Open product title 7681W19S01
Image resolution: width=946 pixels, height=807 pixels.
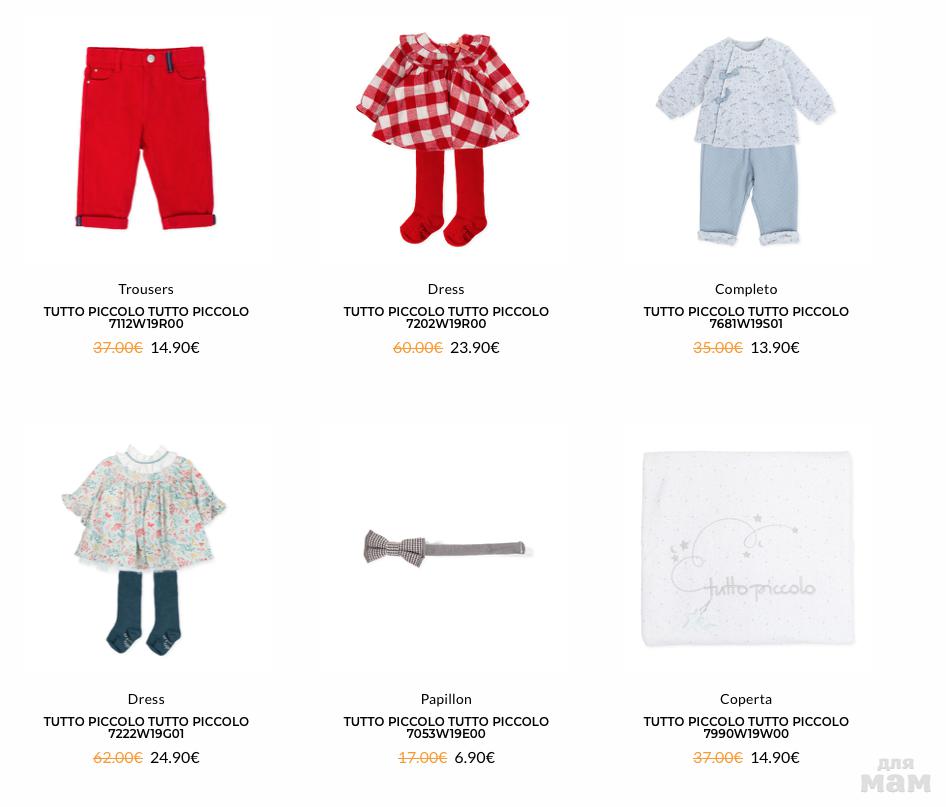tap(746, 317)
